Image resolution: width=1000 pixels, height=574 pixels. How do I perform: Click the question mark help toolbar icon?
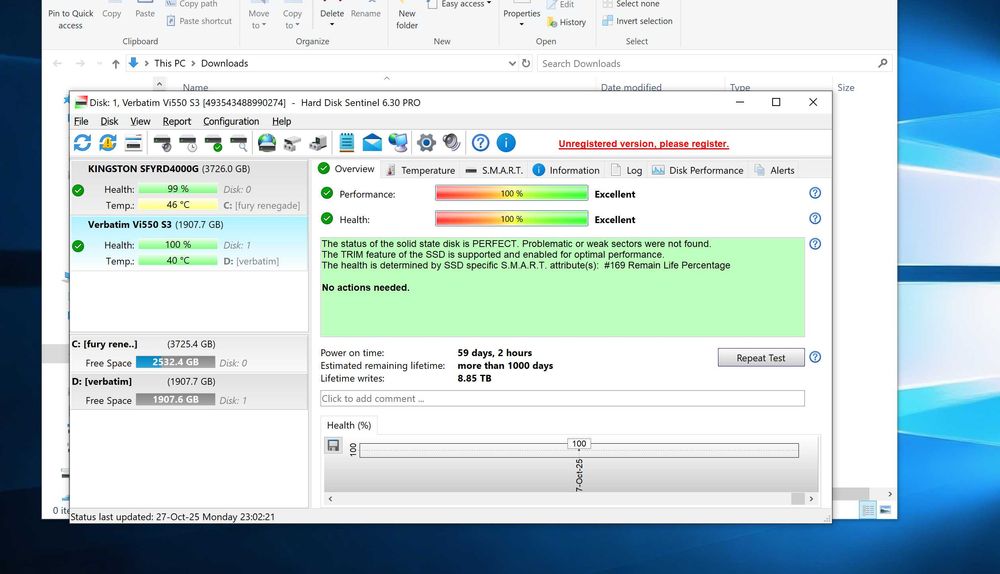(480, 143)
